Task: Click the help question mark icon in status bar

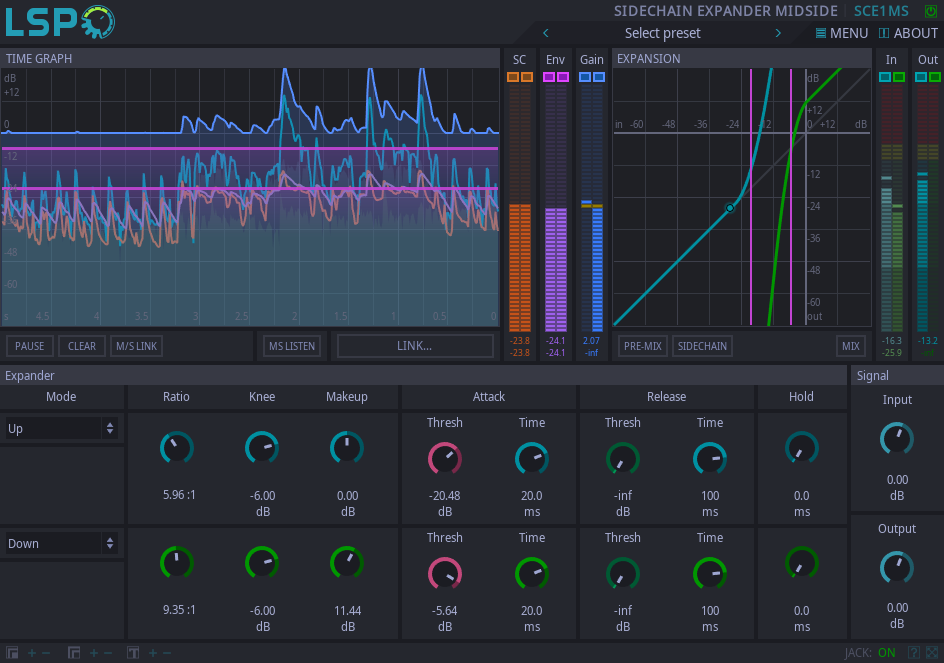Action: [916, 652]
